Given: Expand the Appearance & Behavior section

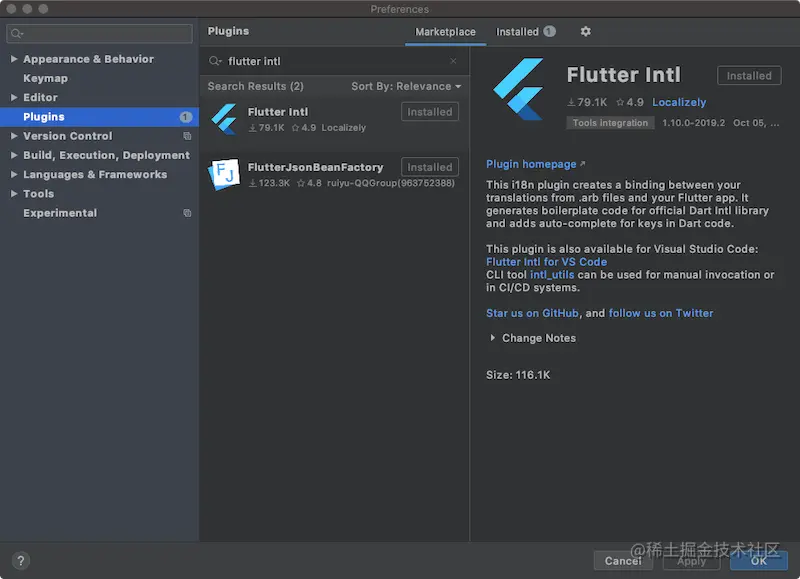Looking at the screenshot, I should click(14, 59).
